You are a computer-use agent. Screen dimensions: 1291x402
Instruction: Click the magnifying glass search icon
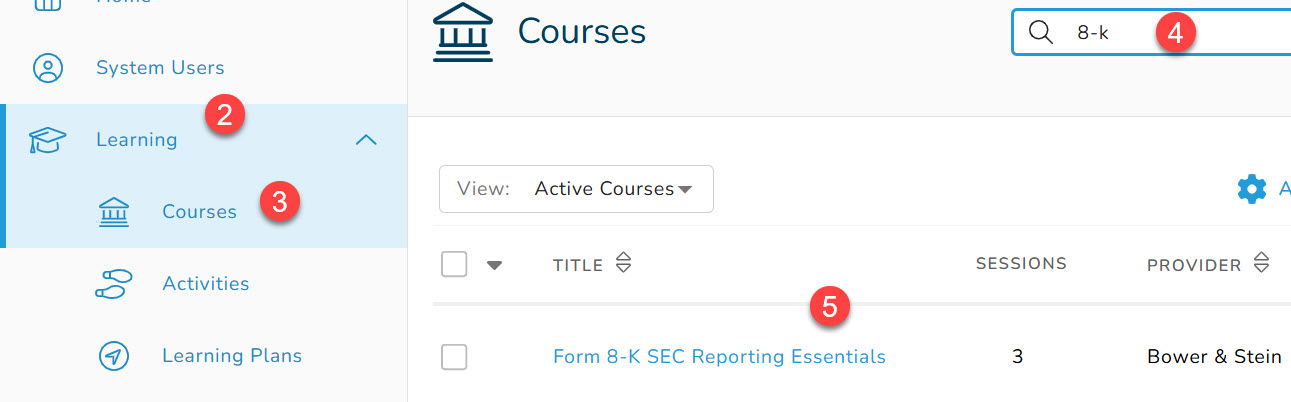(x=1041, y=33)
